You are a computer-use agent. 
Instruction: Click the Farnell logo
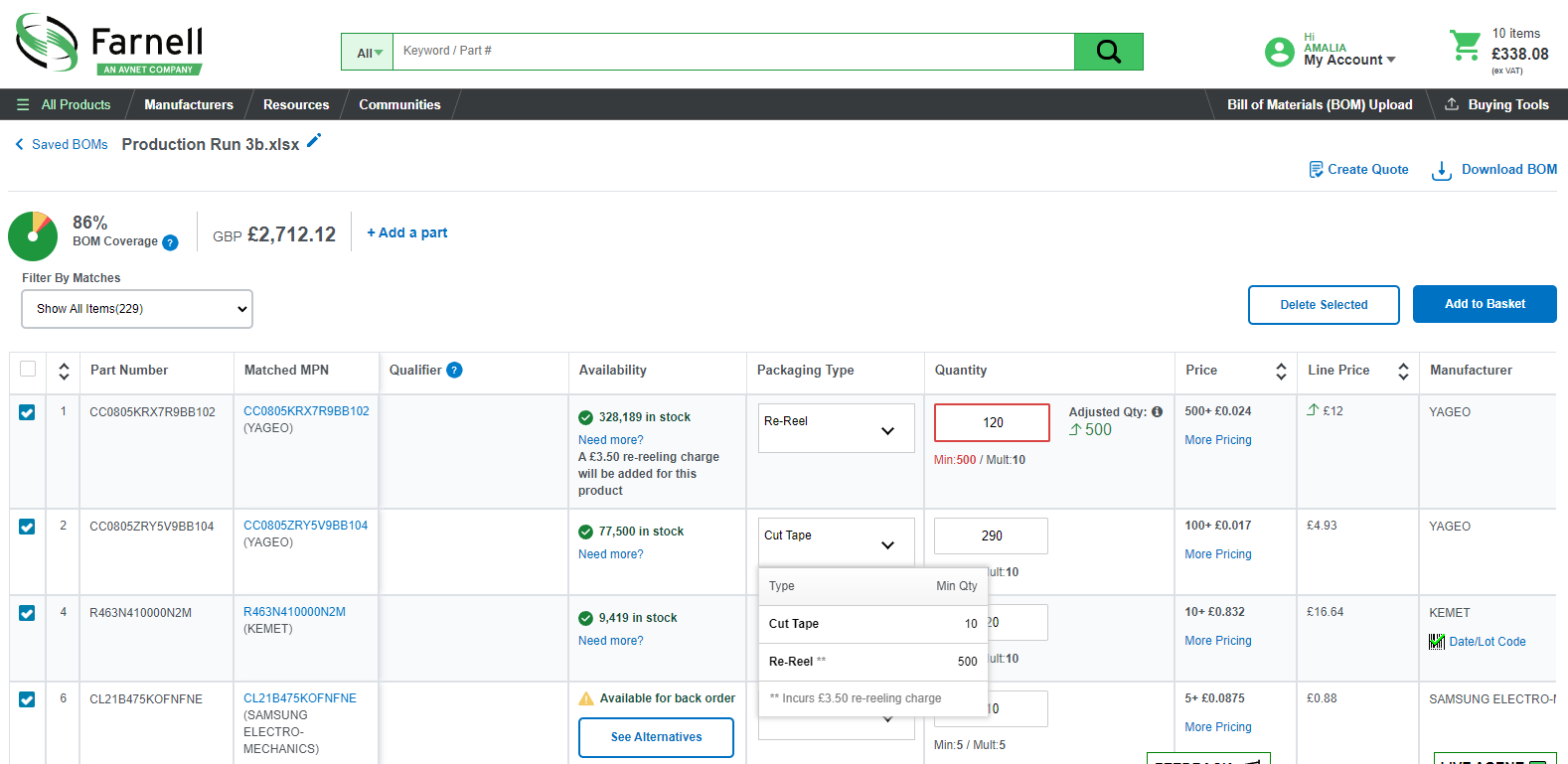tap(109, 45)
